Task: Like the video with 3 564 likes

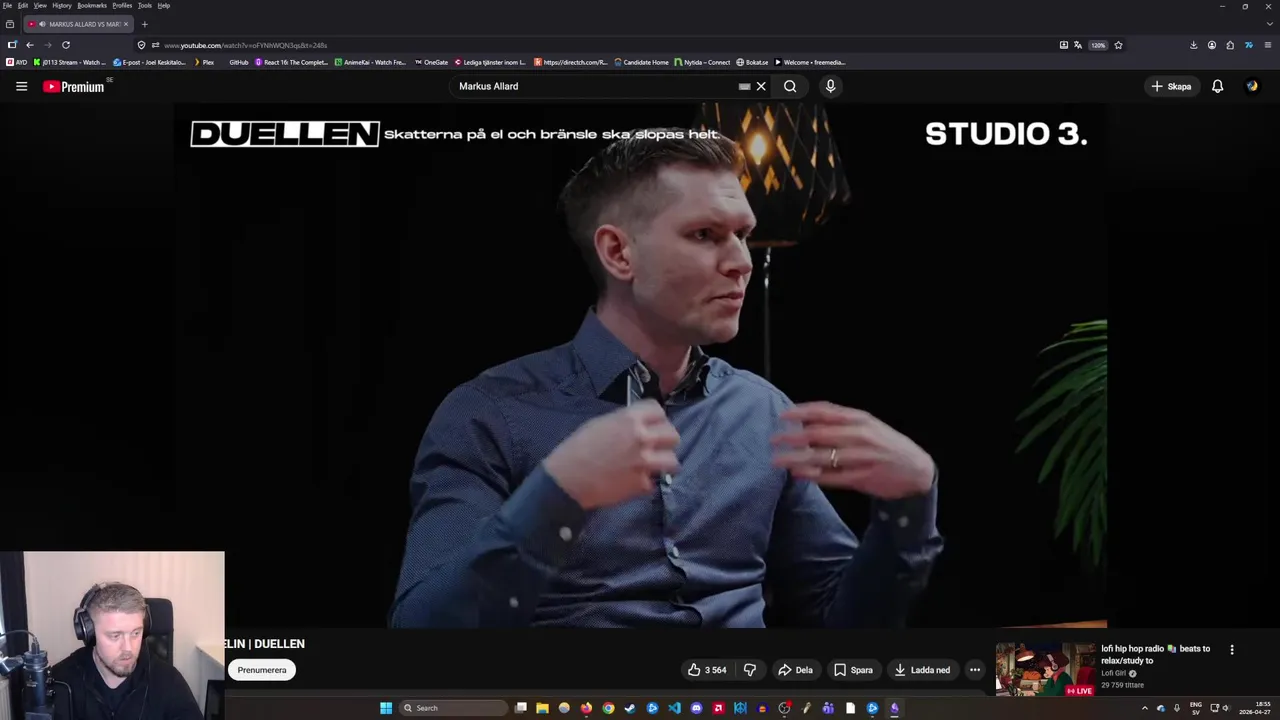Action: (706, 670)
